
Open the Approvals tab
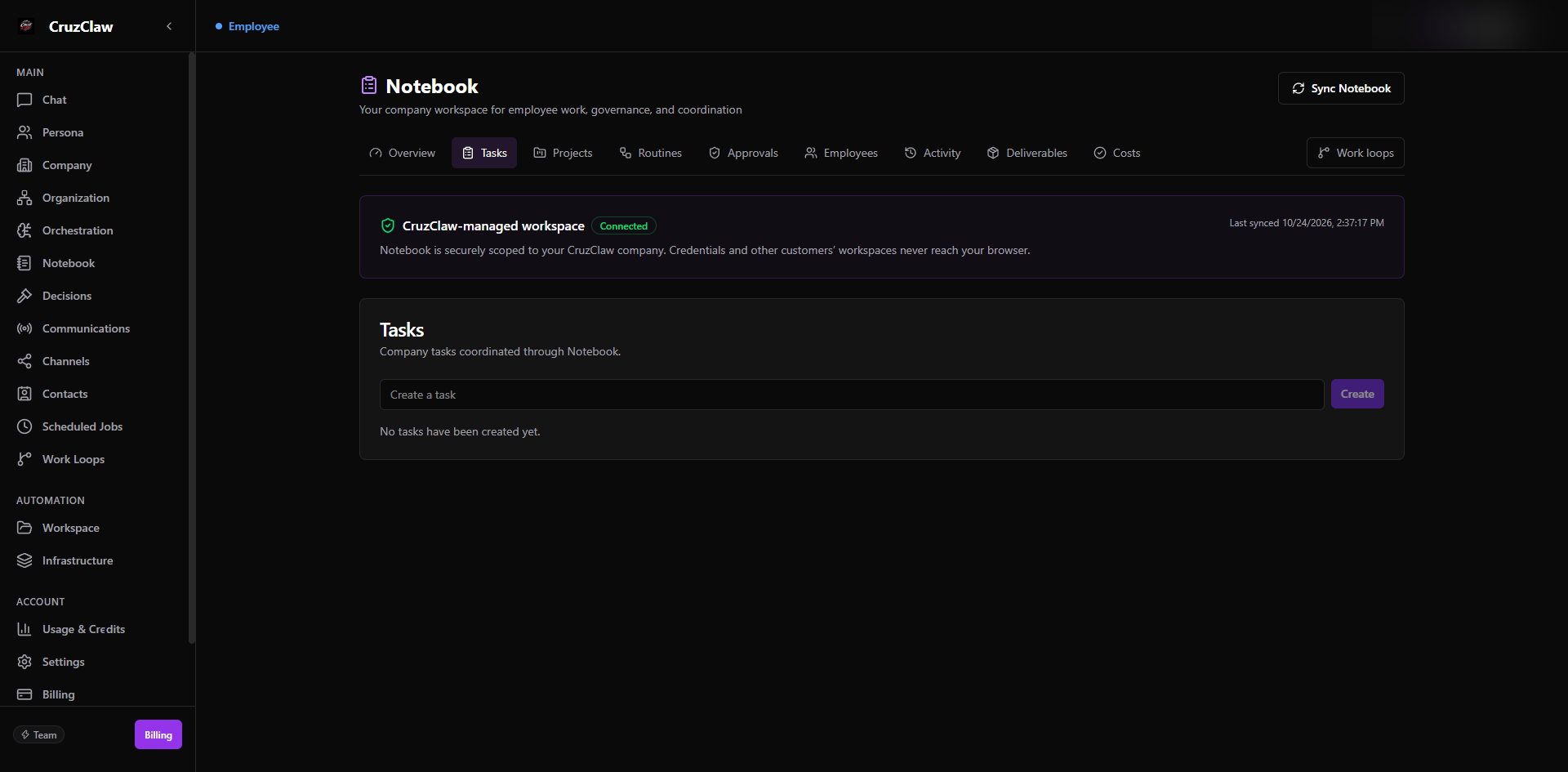click(743, 153)
